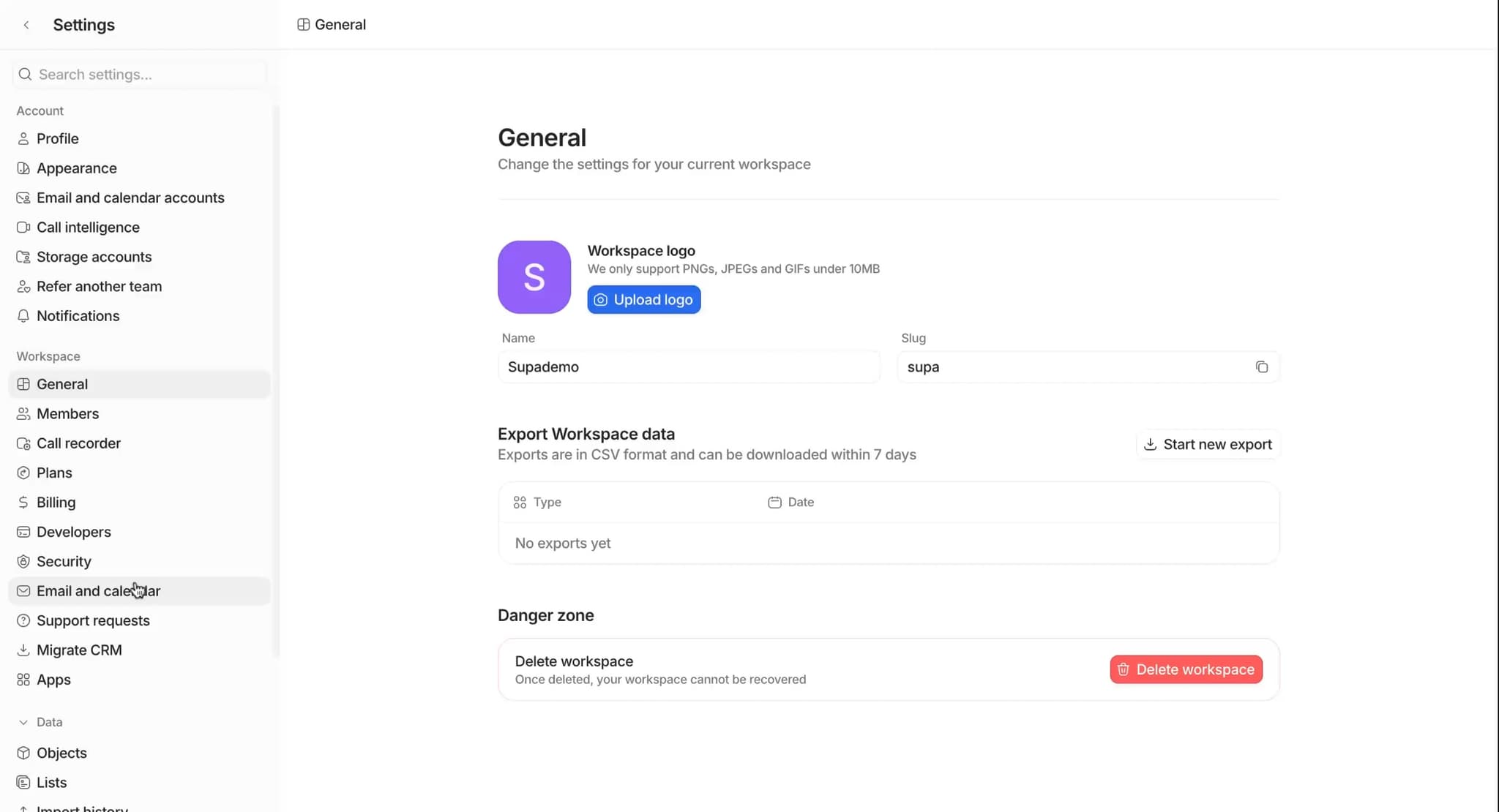Collapse the Data section

point(23,722)
